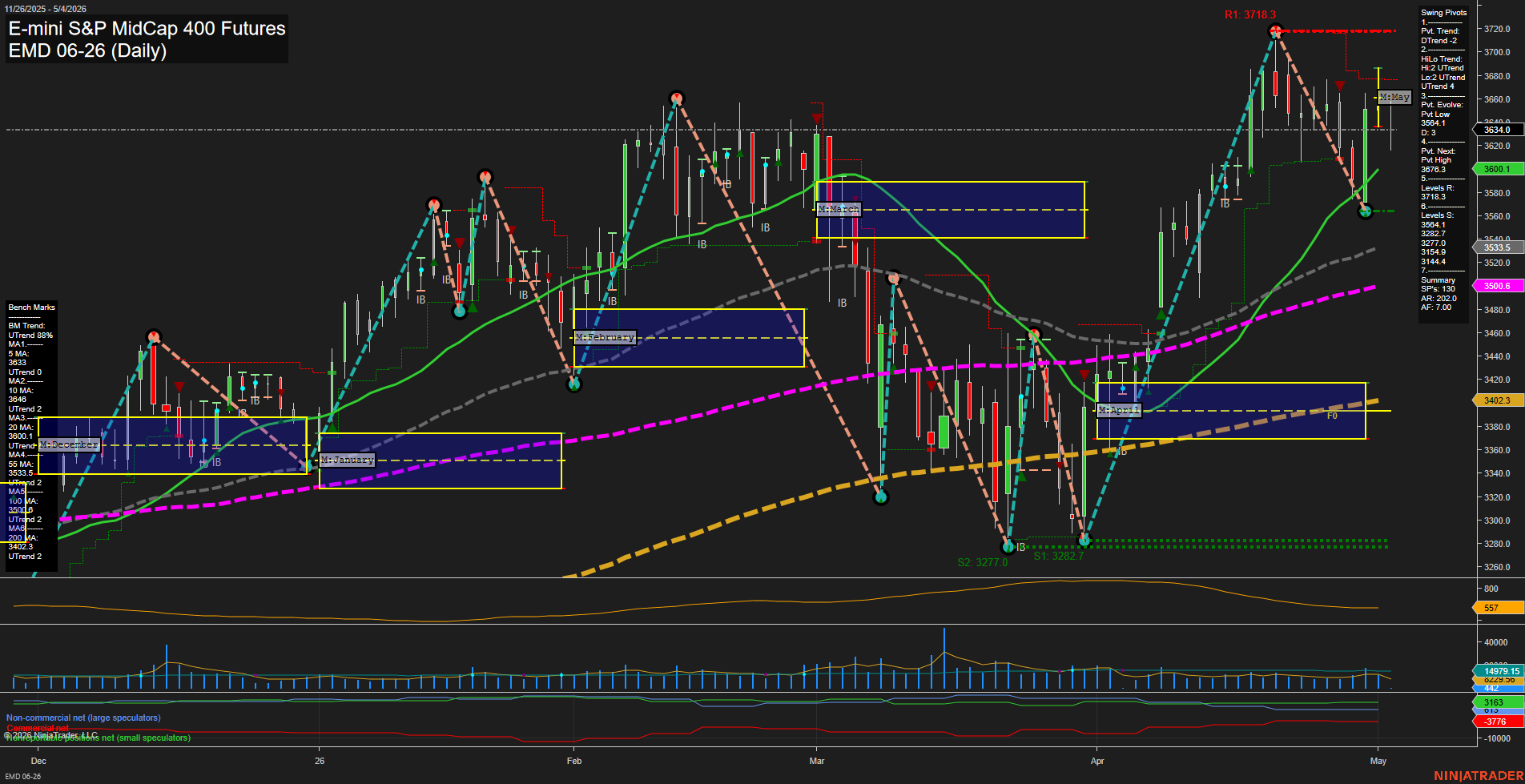Click the S1: 3282.7 support label
Viewport: 1525px width, 784px height.
[x=1058, y=556]
